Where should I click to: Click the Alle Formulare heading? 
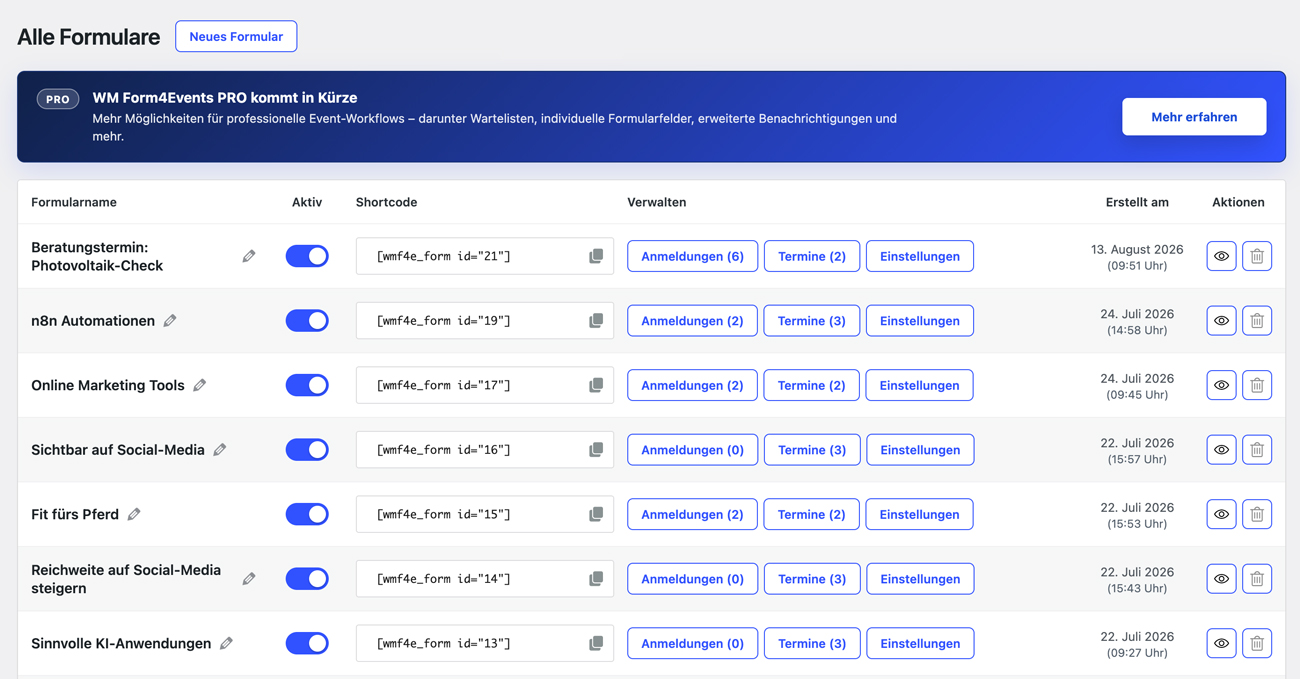click(x=88, y=37)
